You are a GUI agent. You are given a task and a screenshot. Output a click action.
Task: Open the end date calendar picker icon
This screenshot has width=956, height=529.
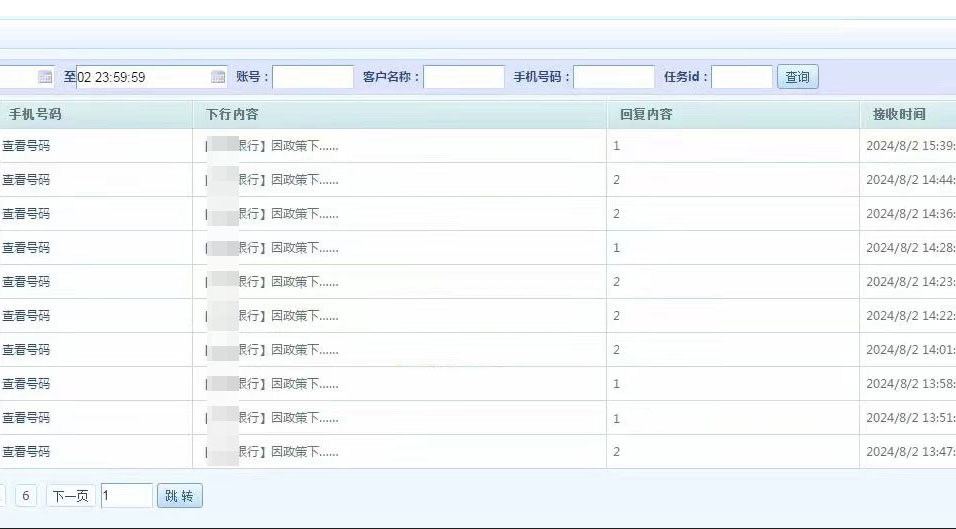point(218,77)
